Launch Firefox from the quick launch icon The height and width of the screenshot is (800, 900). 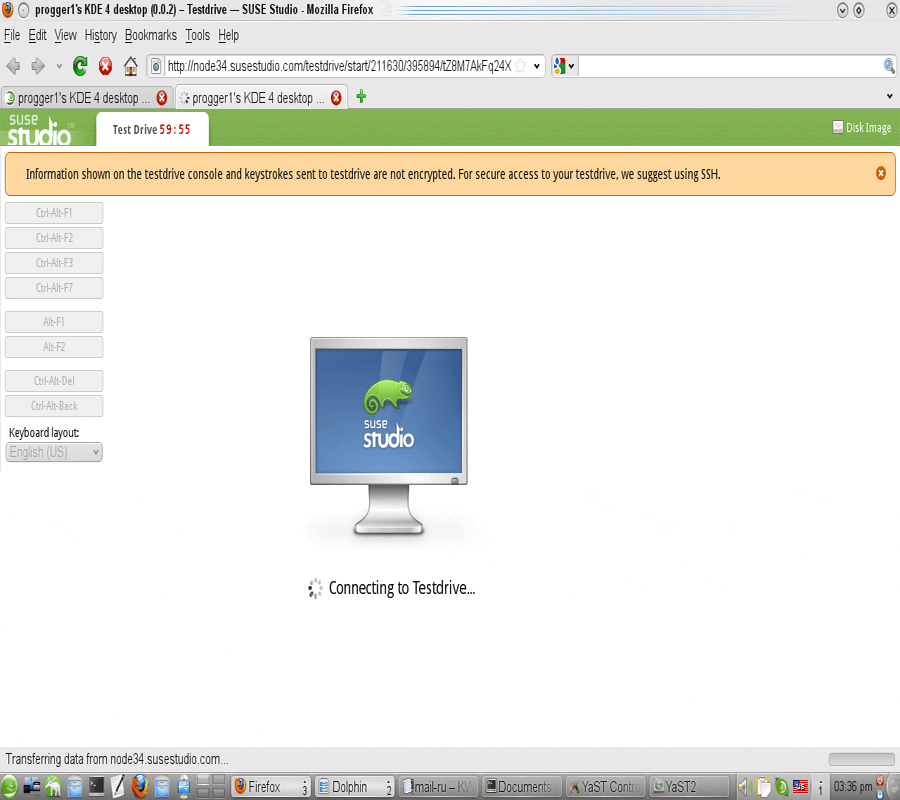[x=139, y=786]
